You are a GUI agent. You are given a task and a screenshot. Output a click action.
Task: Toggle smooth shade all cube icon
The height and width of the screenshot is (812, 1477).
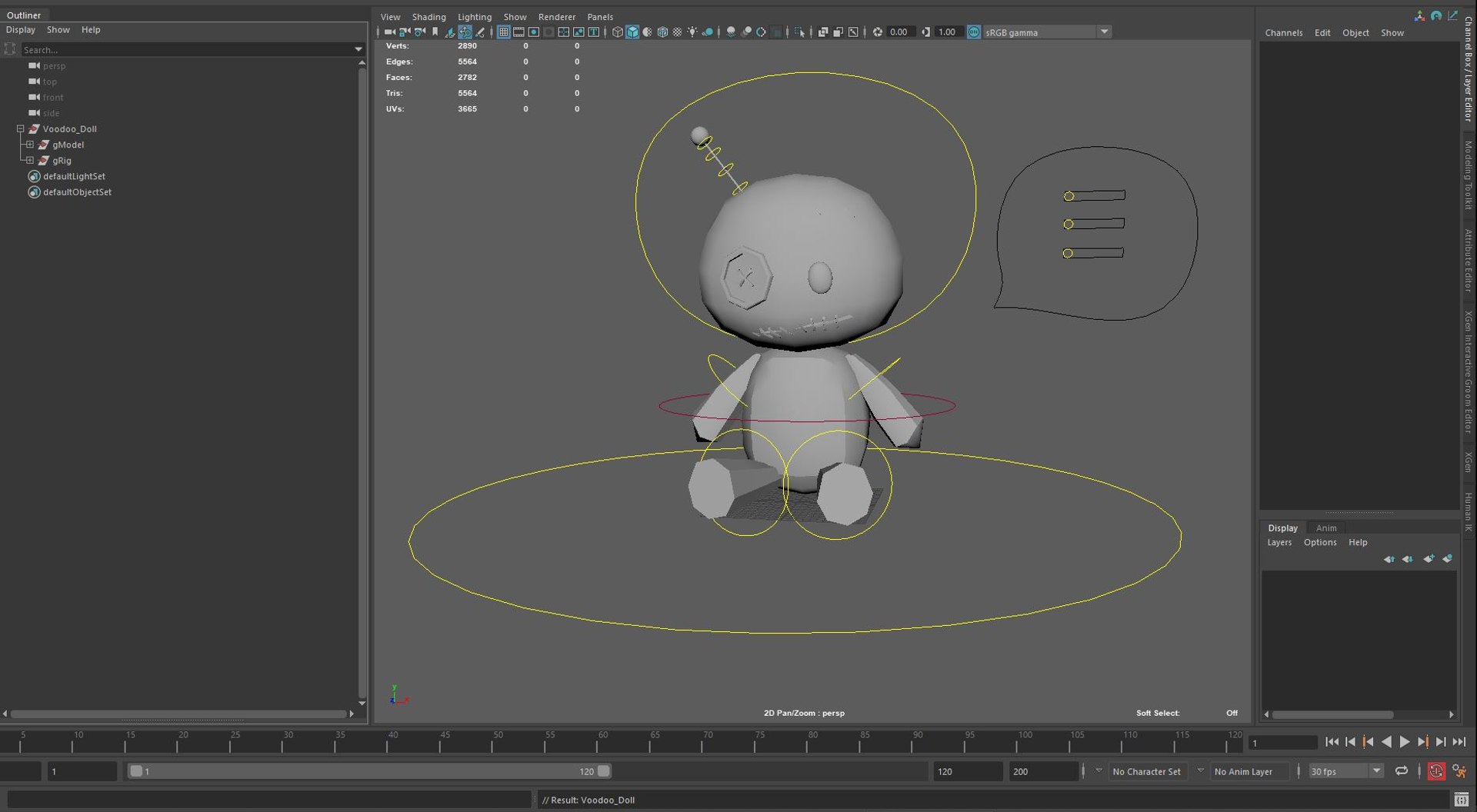(632, 32)
